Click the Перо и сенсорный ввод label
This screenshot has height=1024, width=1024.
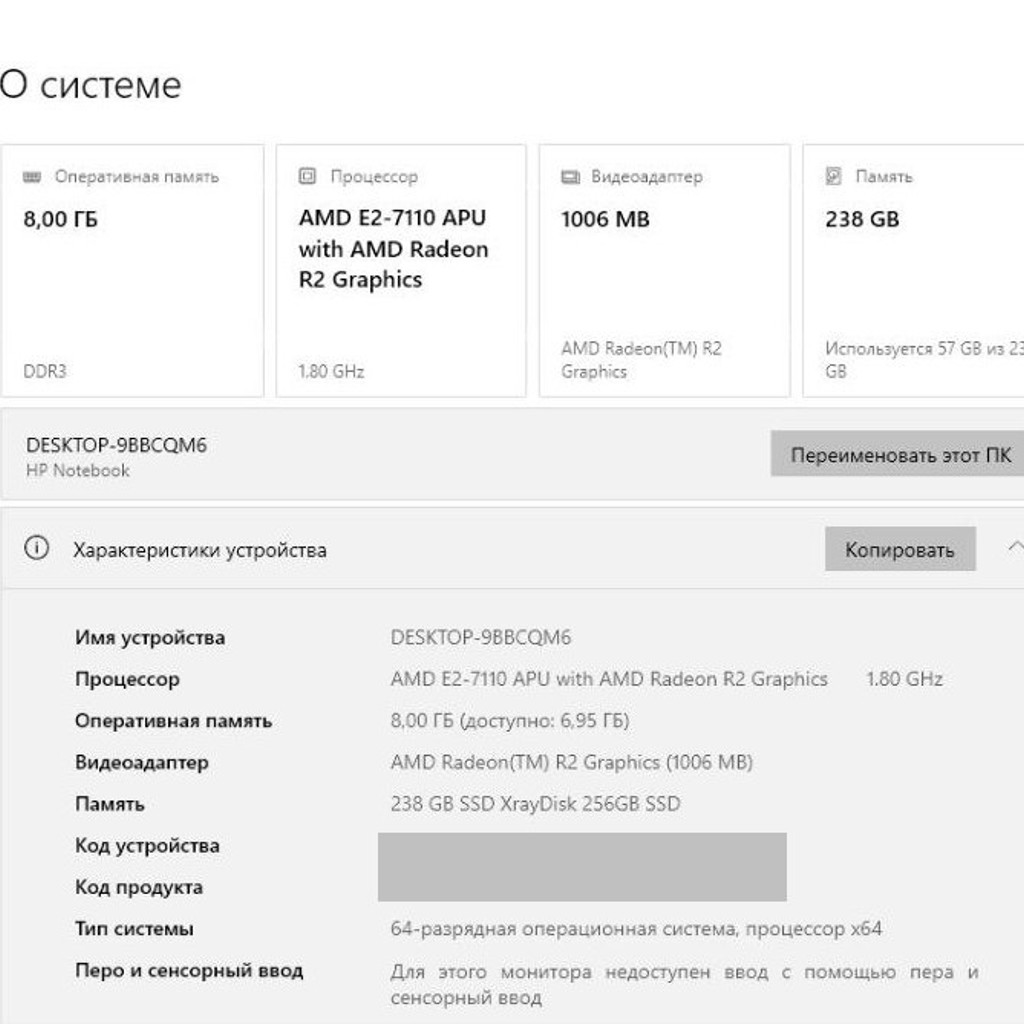189,970
